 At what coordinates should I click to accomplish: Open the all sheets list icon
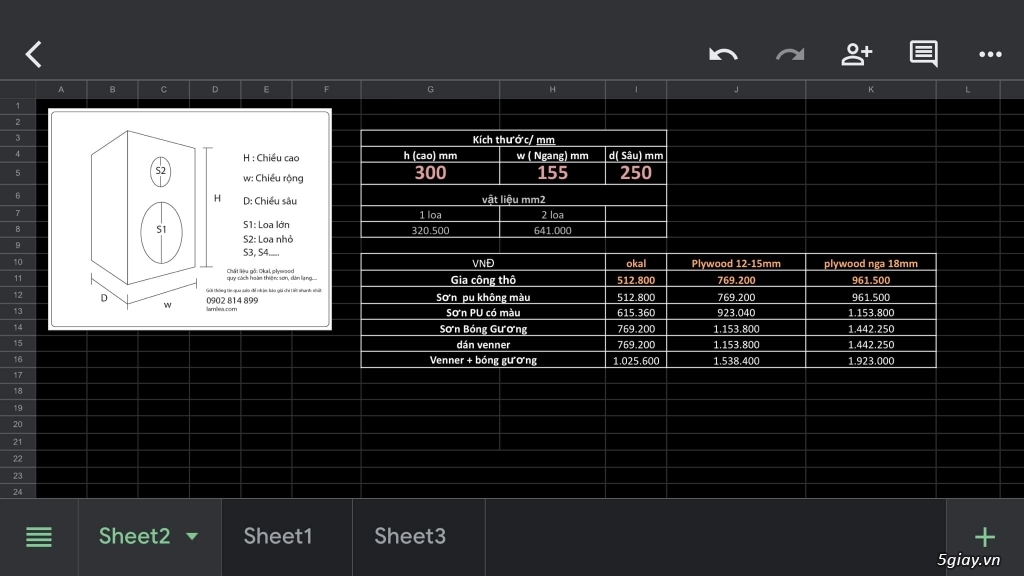[x=39, y=537]
